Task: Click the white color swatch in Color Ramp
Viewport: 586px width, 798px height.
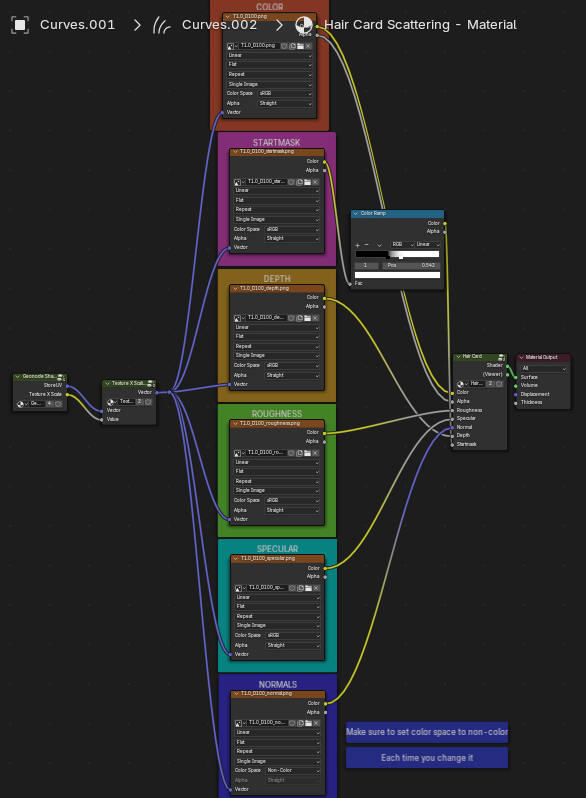Action: 397,275
